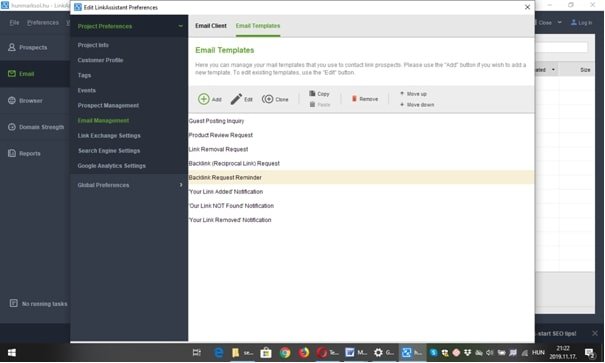Expand the Global Preferences section
Viewport: 605px width, 363px height.
click(181, 185)
